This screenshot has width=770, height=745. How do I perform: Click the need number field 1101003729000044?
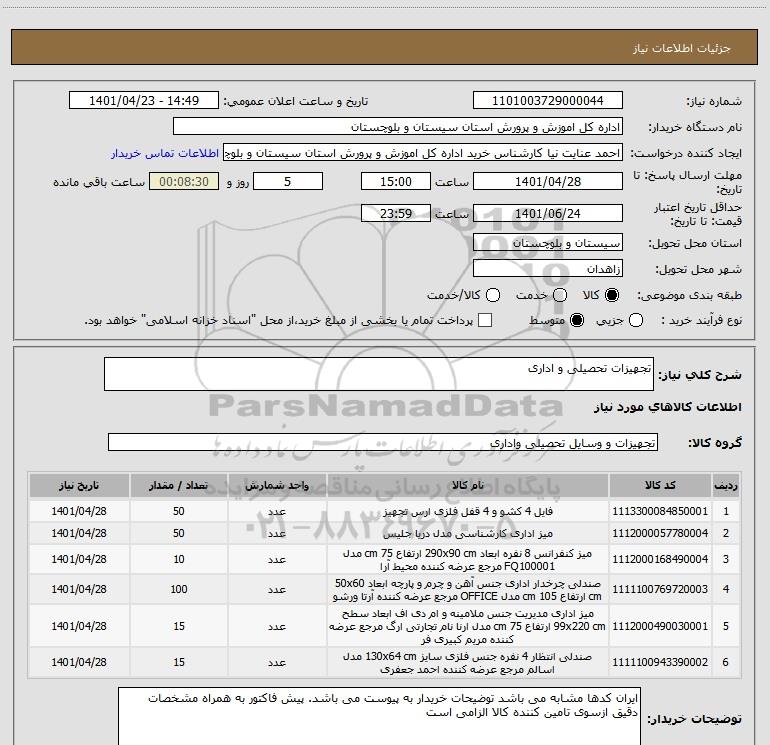tap(548, 101)
